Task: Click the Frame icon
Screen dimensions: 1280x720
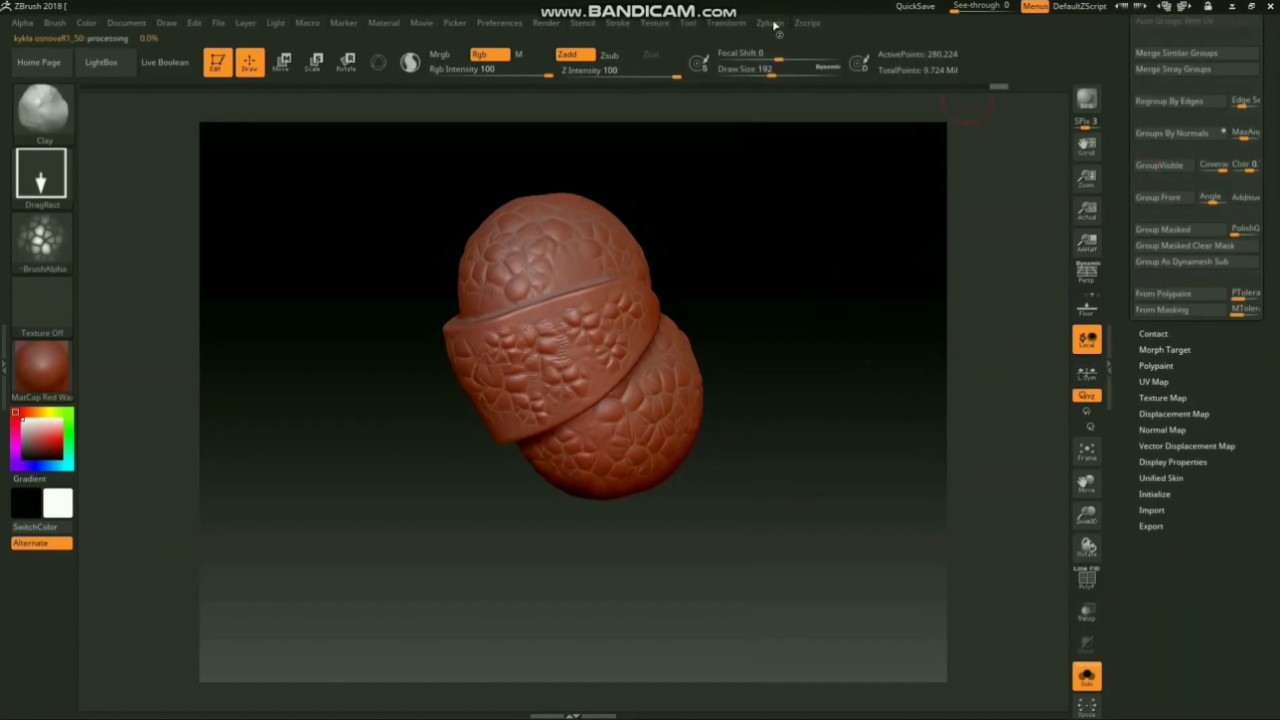Action: click(x=1087, y=451)
